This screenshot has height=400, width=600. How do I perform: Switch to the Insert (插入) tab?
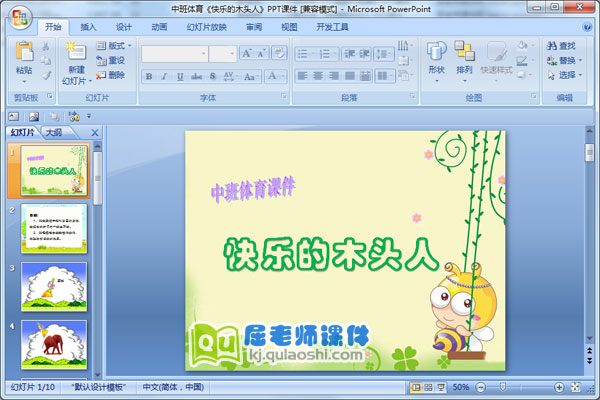coord(88,27)
